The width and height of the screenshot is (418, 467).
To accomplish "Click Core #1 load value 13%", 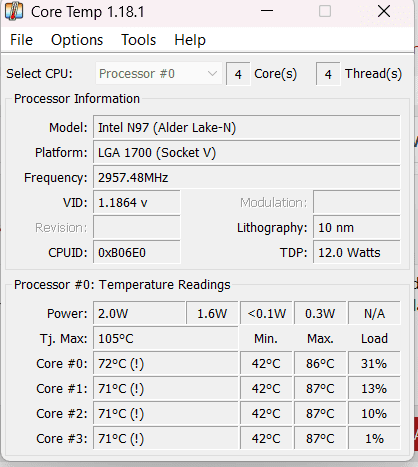I will click(x=374, y=389).
